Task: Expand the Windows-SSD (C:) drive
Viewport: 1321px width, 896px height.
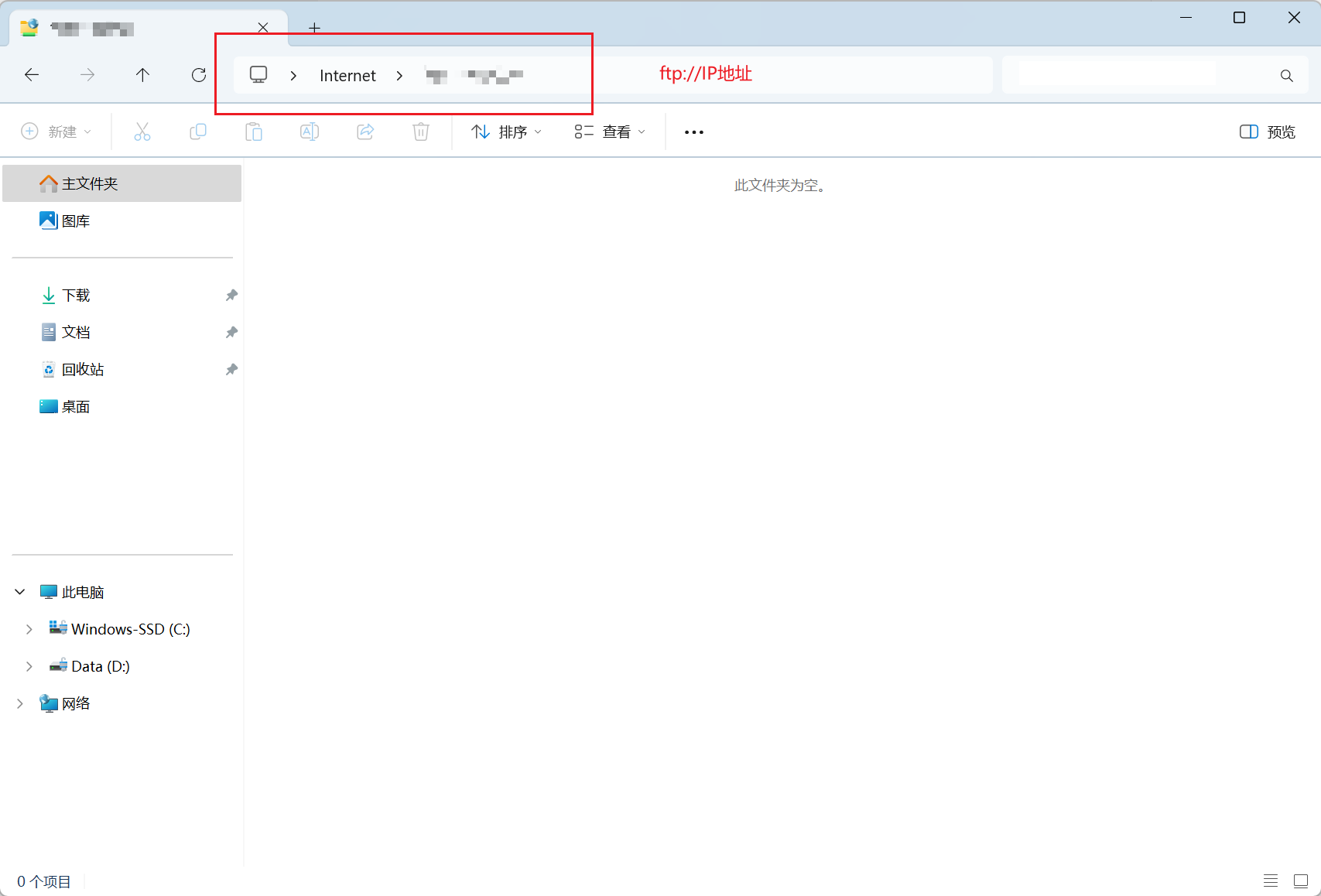Action: coord(29,629)
